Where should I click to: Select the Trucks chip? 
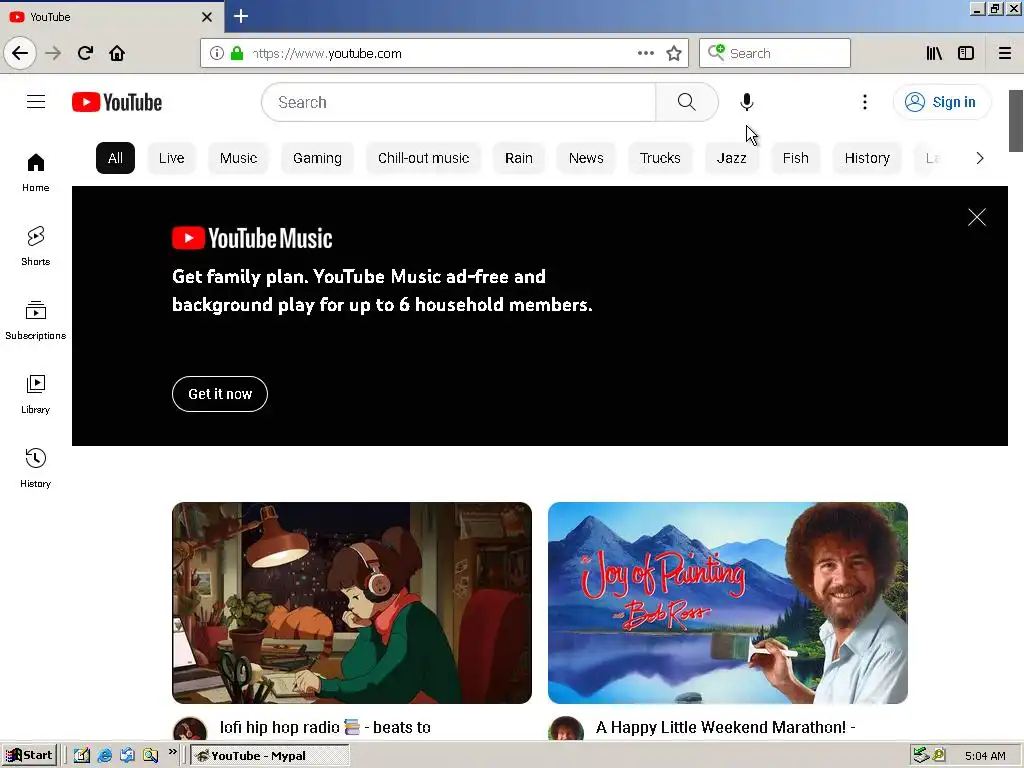660,158
